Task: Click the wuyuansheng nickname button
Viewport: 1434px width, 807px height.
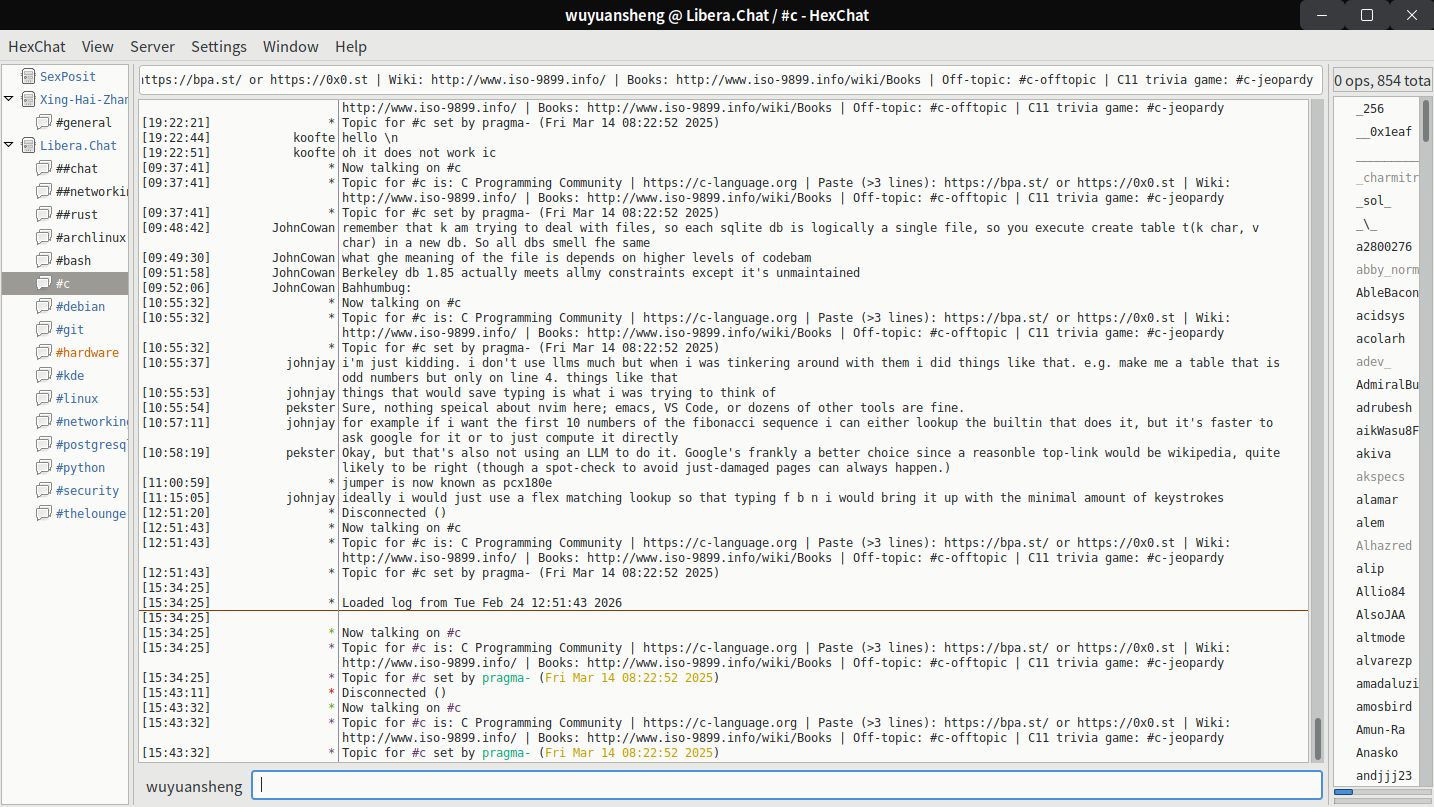Action: pos(194,786)
